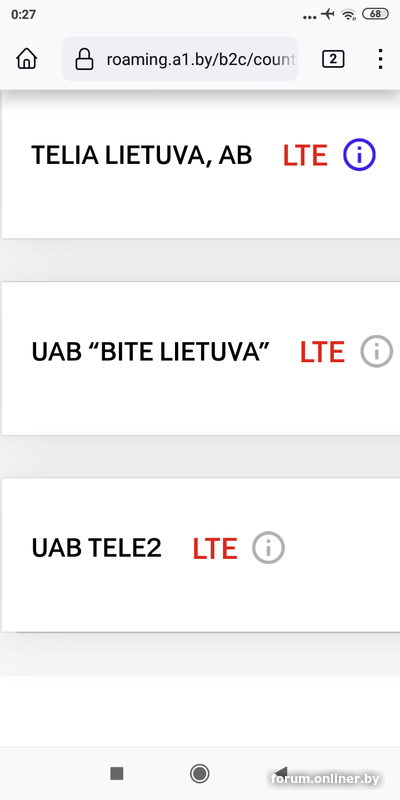400x800 pixels.
Task: Select the TELIA LIETUVA, AB operator name
Action: pos(142,155)
